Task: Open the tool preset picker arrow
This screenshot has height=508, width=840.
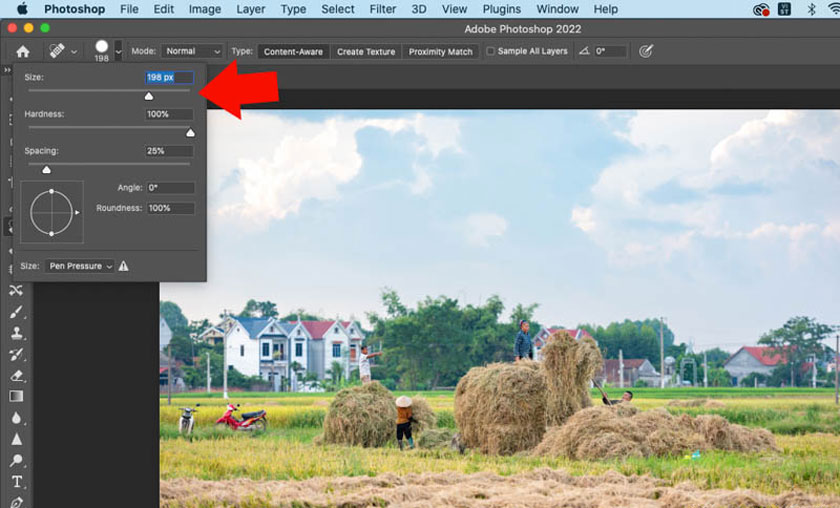Action: pyautogui.click(x=74, y=51)
